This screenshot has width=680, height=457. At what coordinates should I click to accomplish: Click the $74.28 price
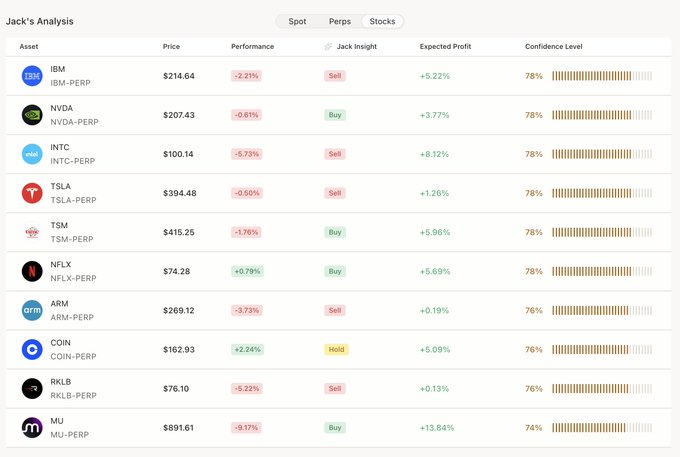coord(177,271)
